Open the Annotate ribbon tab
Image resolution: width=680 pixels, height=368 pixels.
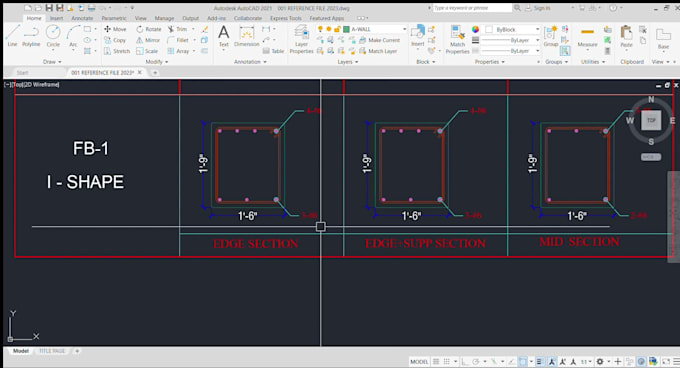pyautogui.click(x=82, y=18)
